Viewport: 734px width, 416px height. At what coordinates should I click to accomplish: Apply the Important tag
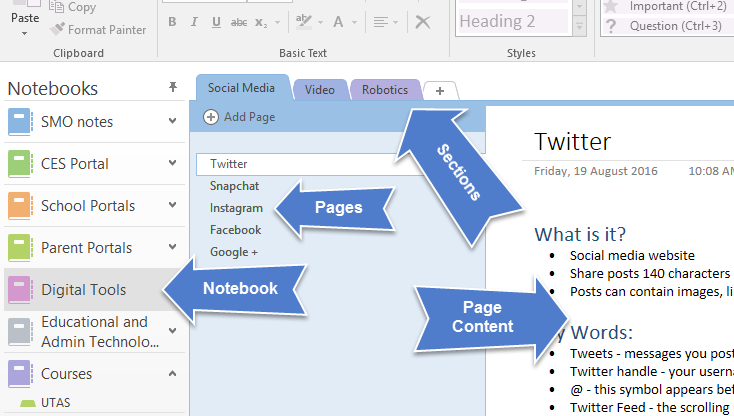(665, 6)
